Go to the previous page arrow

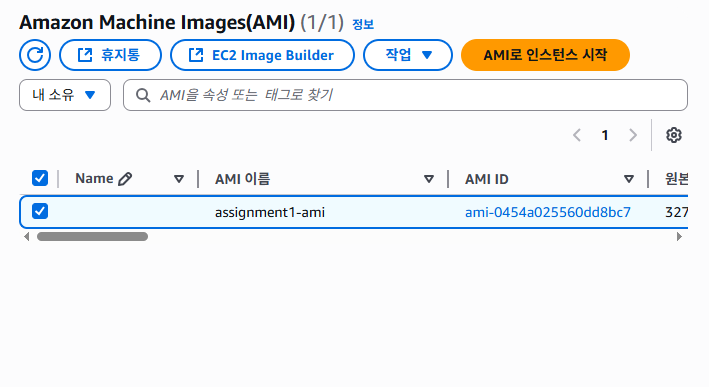point(577,135)
